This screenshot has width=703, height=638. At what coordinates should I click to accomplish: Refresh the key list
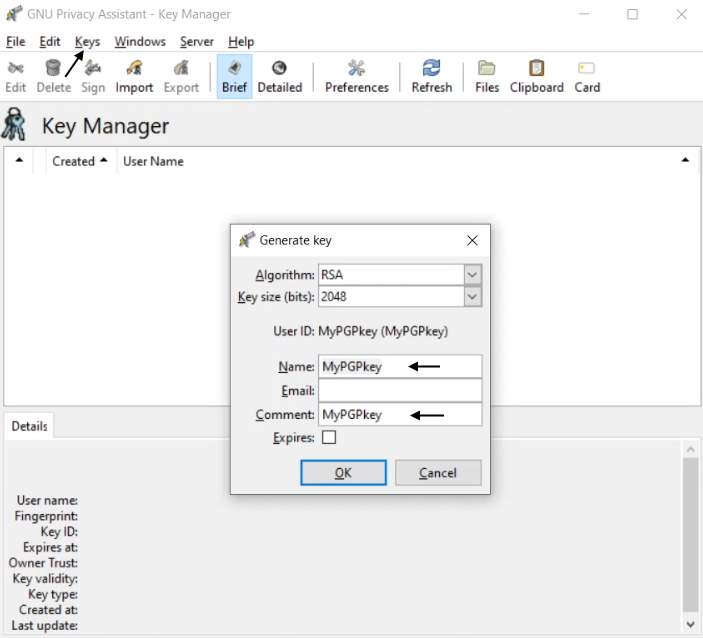[432, 76]
